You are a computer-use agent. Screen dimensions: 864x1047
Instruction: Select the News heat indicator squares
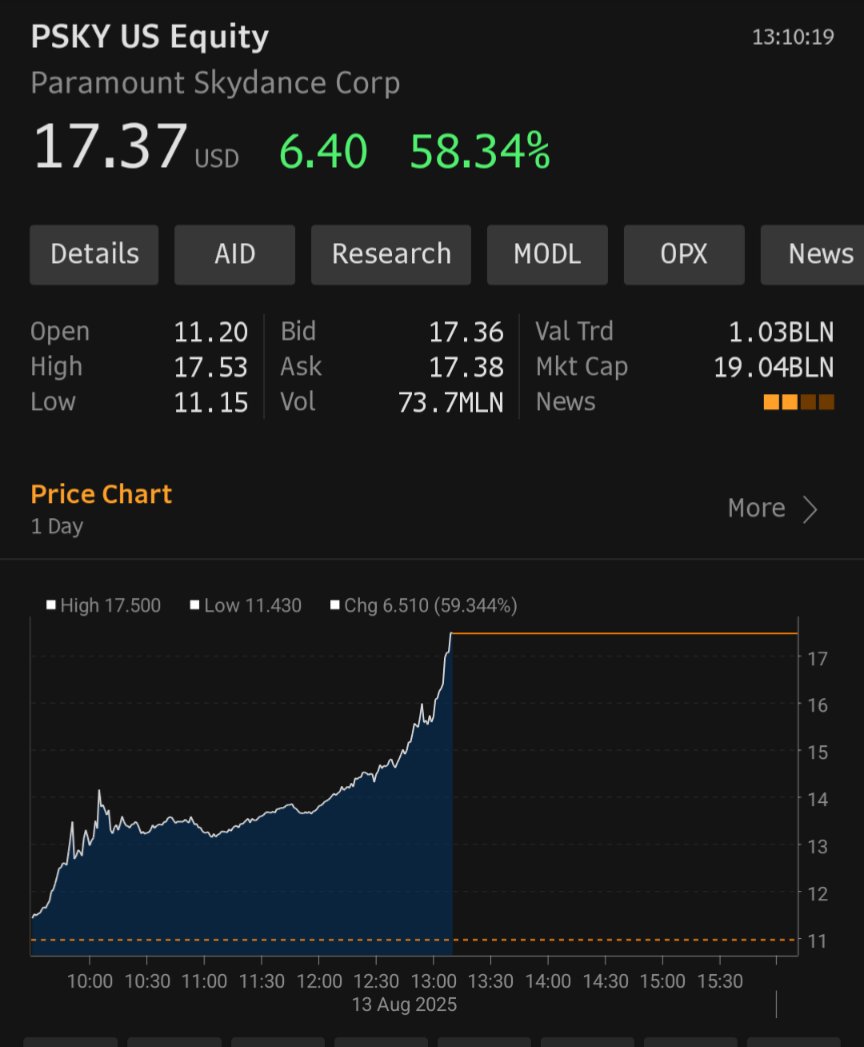tap(799, 402)
